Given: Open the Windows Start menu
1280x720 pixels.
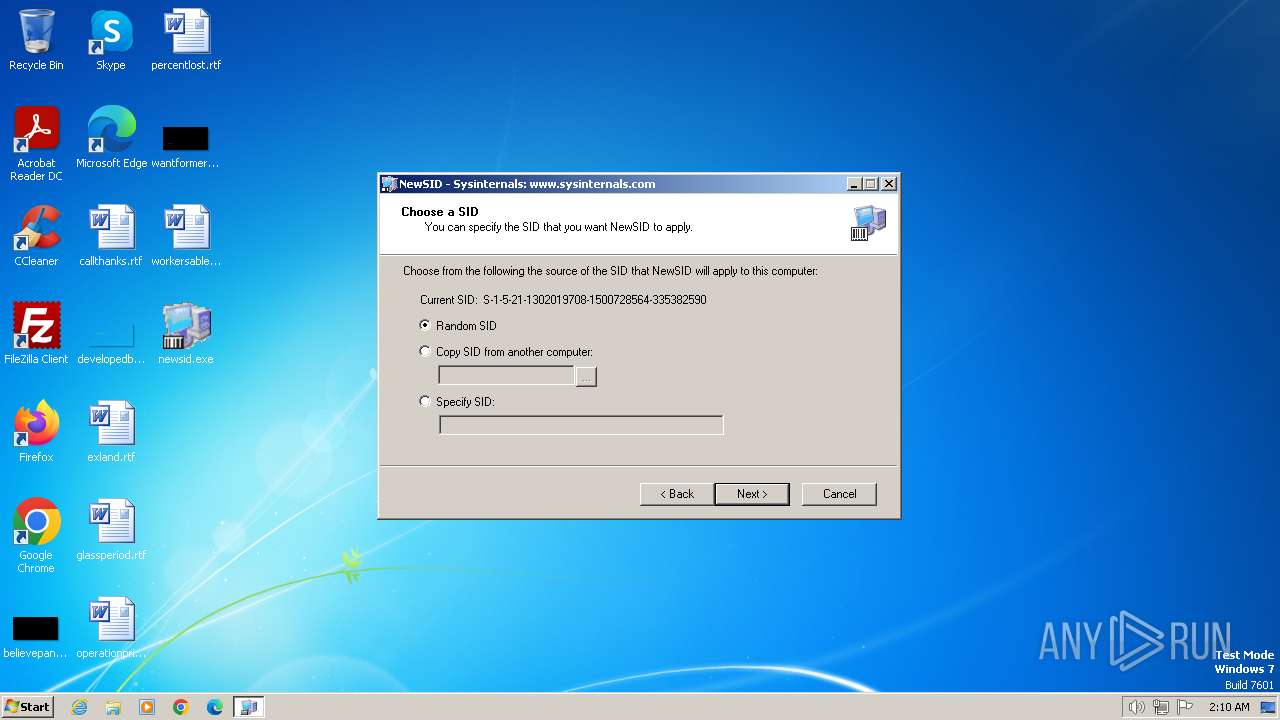Looking at the screenshot, I should click(27, 706).
